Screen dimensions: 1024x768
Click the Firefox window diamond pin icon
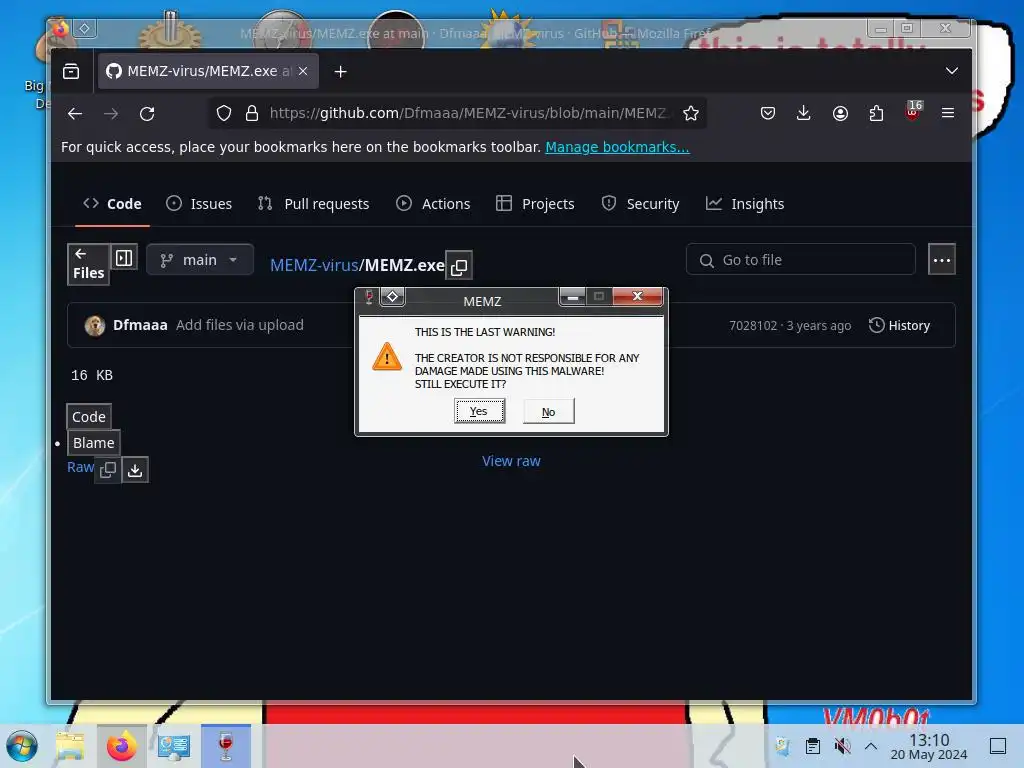coord(85,28)
